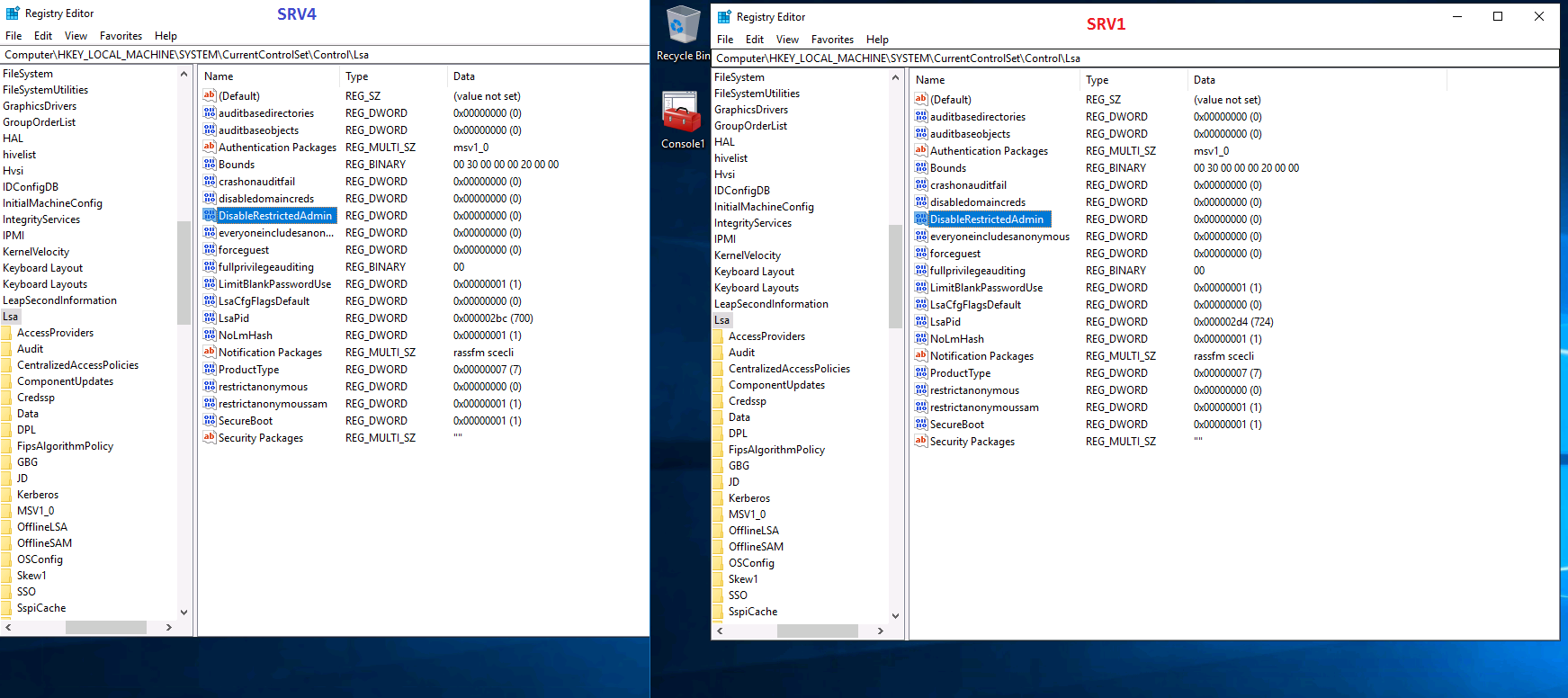
Task: Click the scroll-left arrow of SRV1 tree
Action: [x=720, y=631]
